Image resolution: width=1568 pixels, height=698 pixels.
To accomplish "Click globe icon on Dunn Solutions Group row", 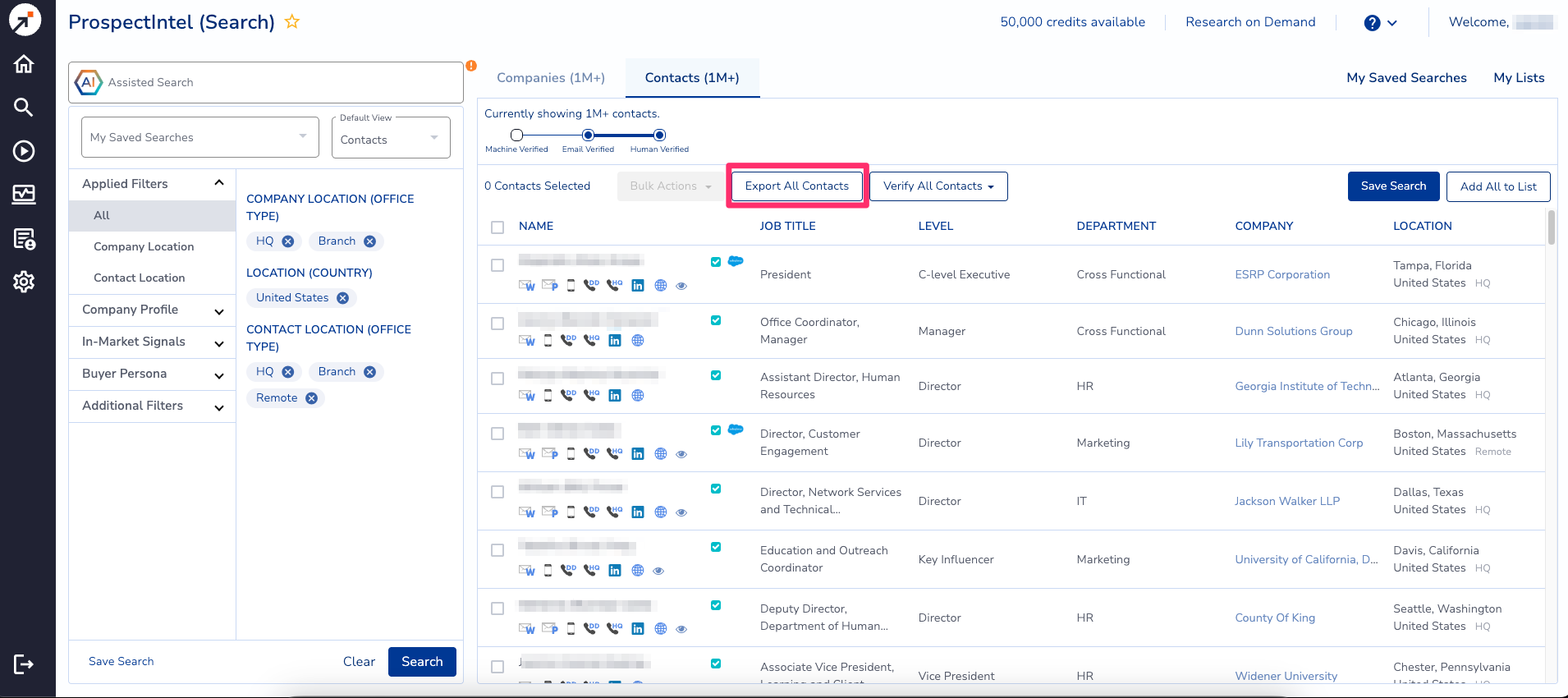I will (638, 341).
